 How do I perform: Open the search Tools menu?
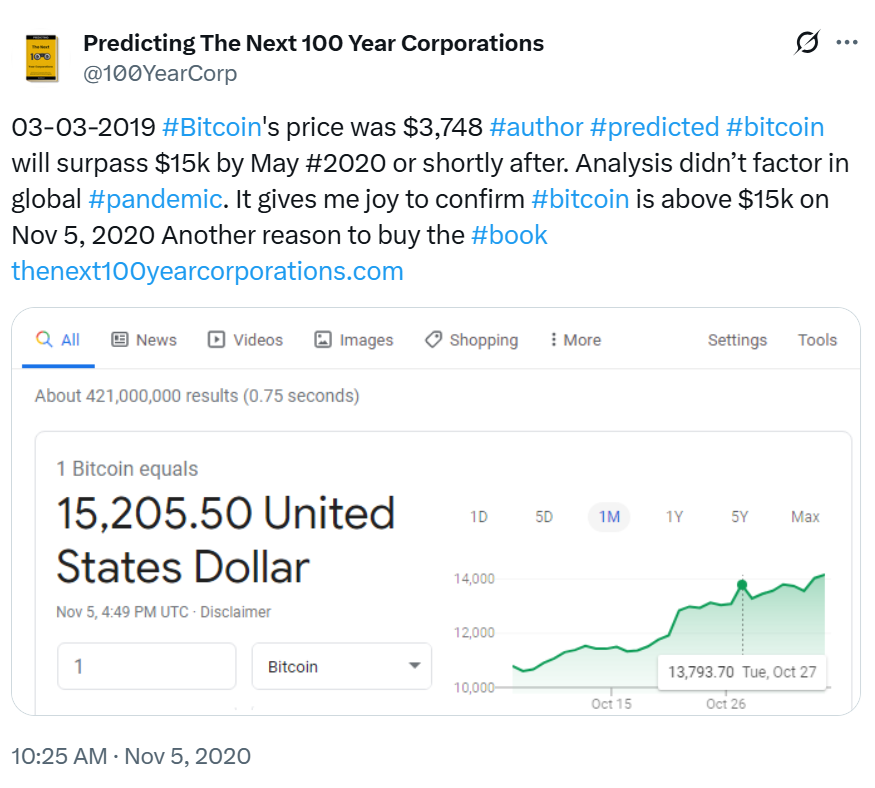pos(817,340)
